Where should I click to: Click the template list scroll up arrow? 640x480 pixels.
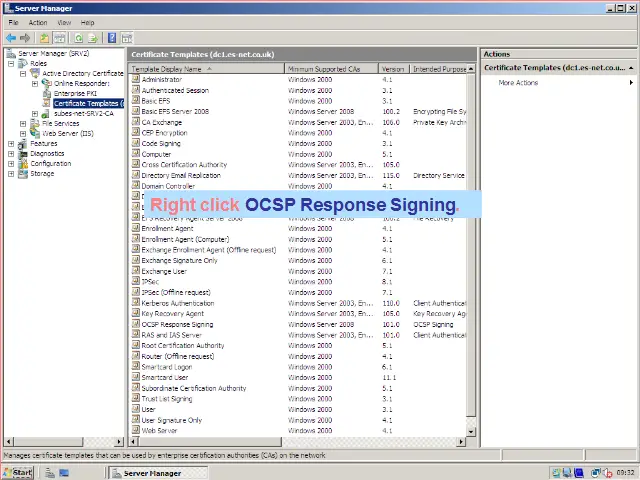(471, 69)
